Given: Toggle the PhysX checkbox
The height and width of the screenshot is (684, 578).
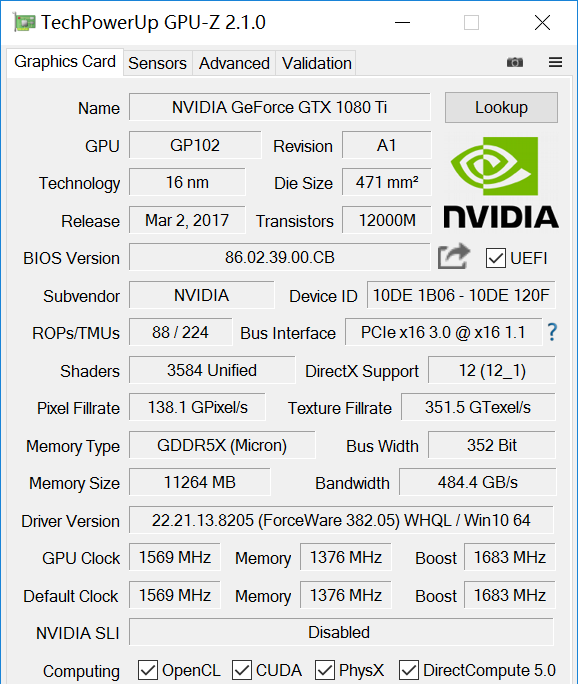Looking at the screenshot, I should pyautogui.click(x=325, y=670).
